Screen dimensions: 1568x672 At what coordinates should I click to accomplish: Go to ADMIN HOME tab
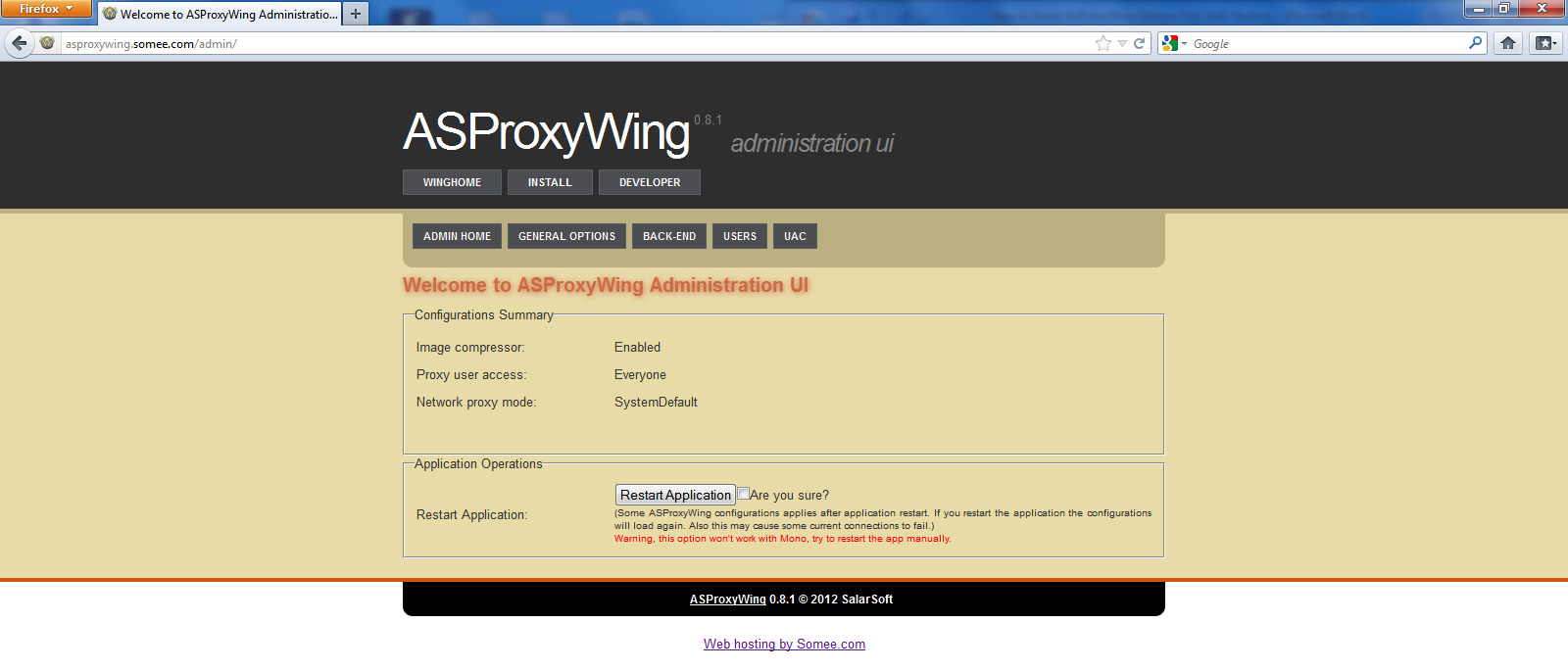tap(457, 236)
